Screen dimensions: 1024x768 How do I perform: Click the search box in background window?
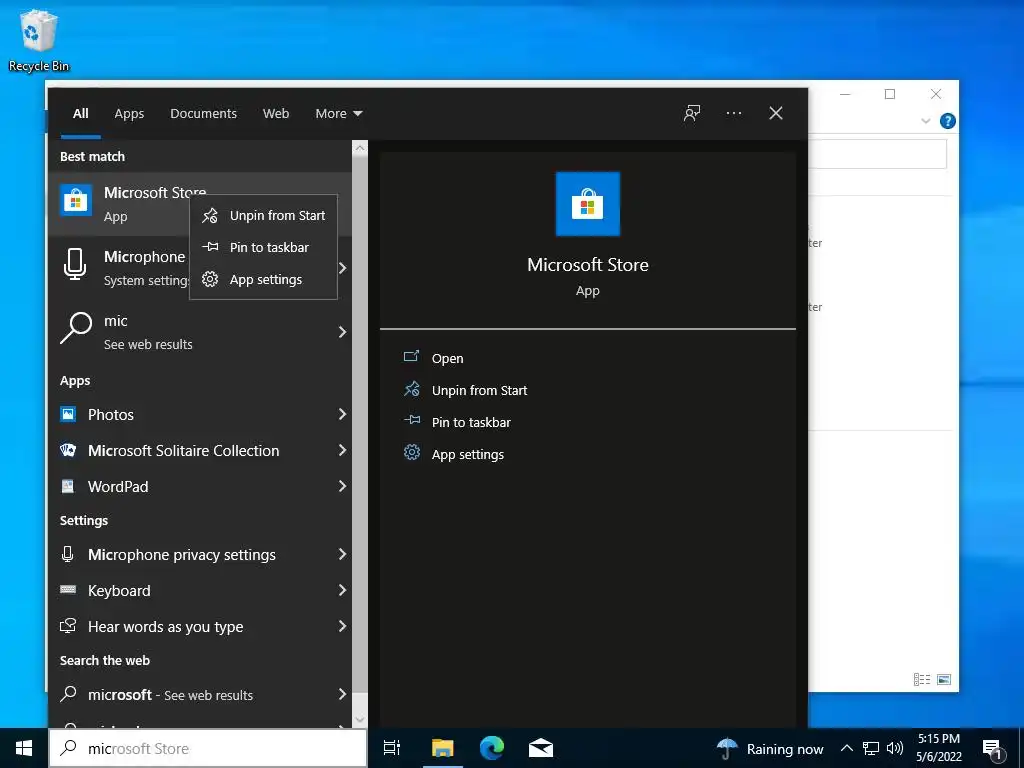pos(877,154)
